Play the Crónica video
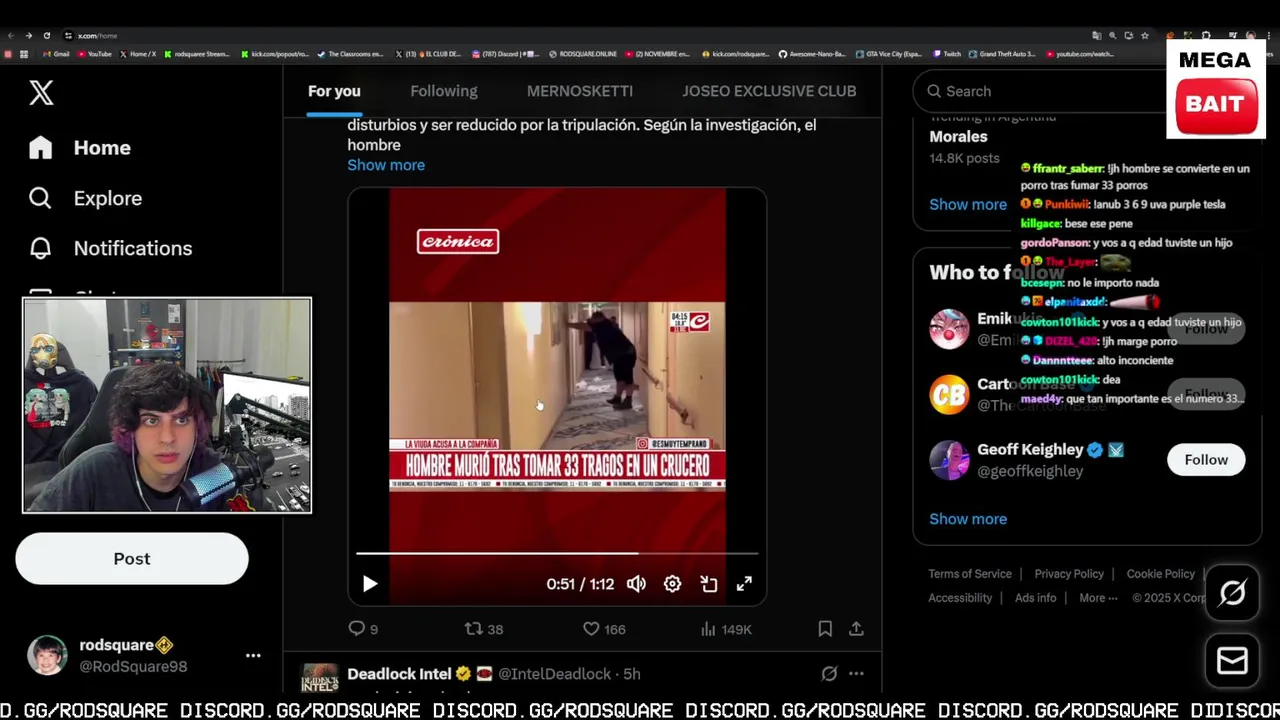The height and width of the screenshot is (720, 1280). (370, 584)
